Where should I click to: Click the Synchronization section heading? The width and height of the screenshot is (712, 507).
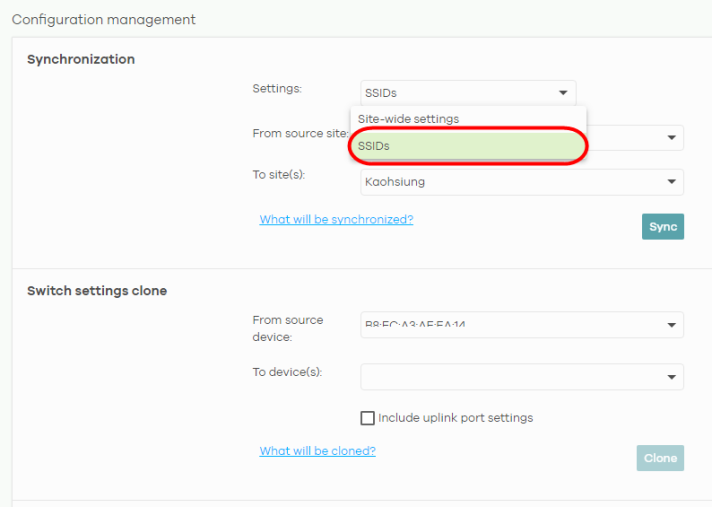point(81,60)
